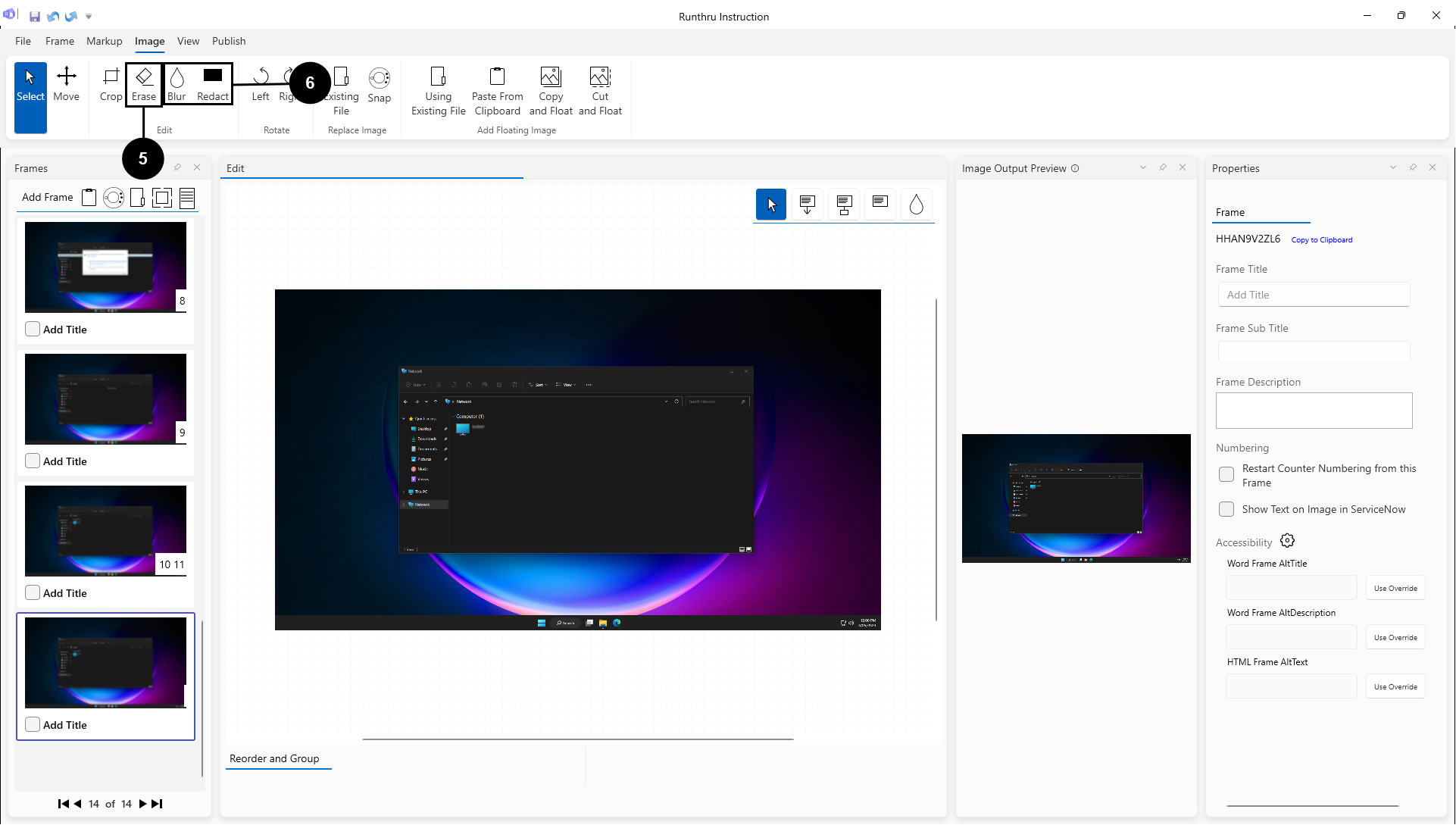Viewport: 1456px width, 825px height.
Task: Select the Erase tool in ribbon
Action: click(143, 84)
